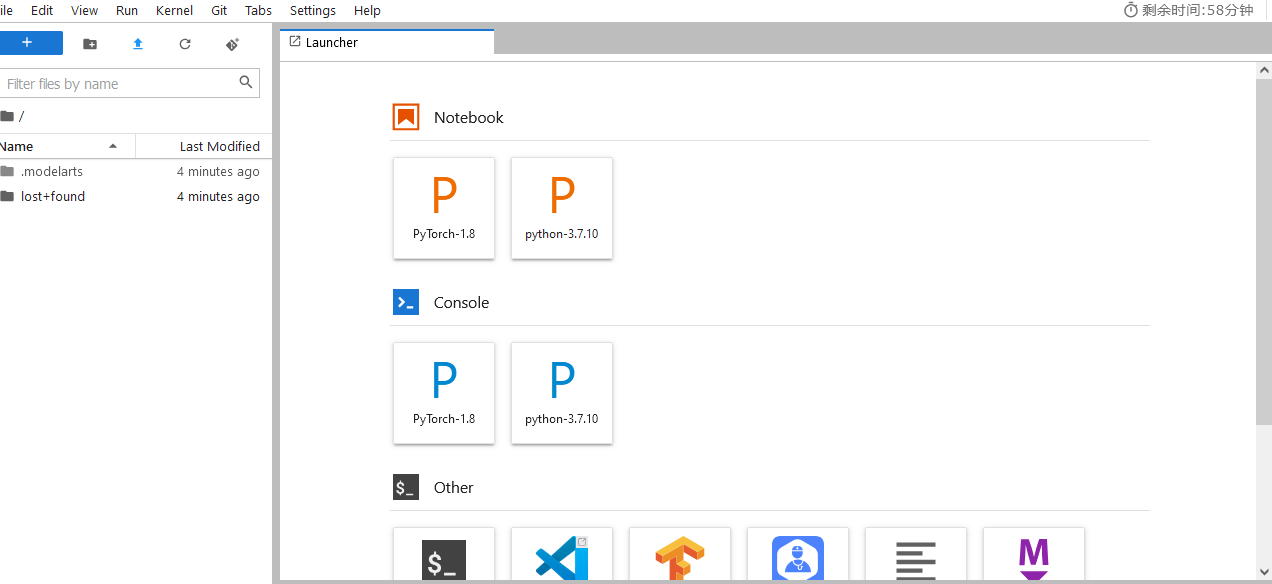Launch a python-3.7.10 notebook
This screenshot has height=584, width=1272.
[562, 208]
